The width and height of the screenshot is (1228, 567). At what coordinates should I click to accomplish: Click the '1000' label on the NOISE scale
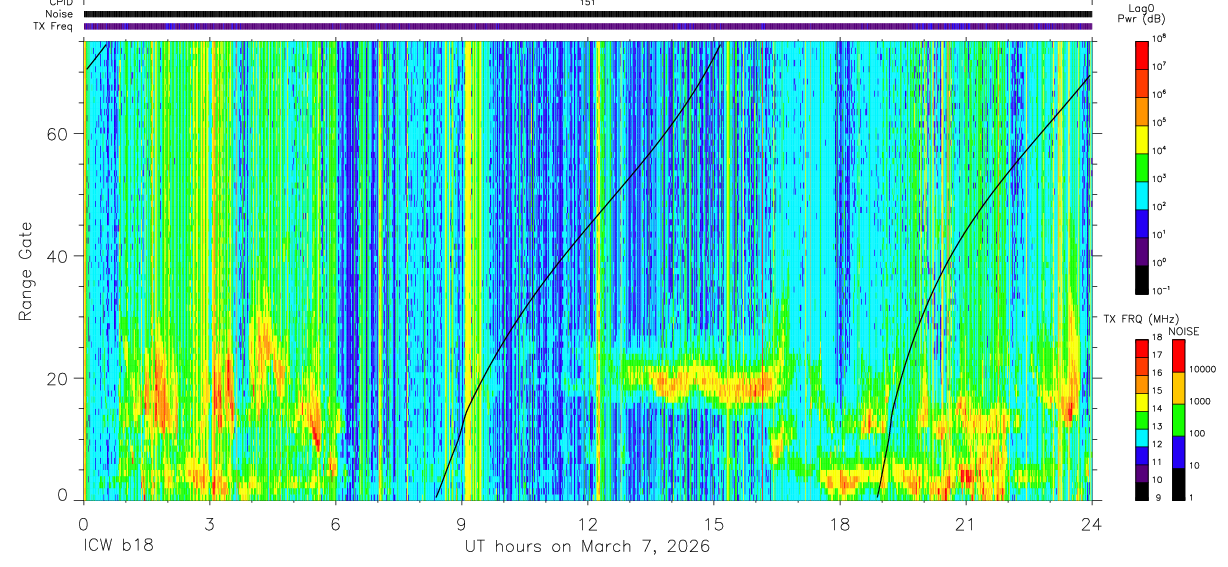click(1200, 401)
